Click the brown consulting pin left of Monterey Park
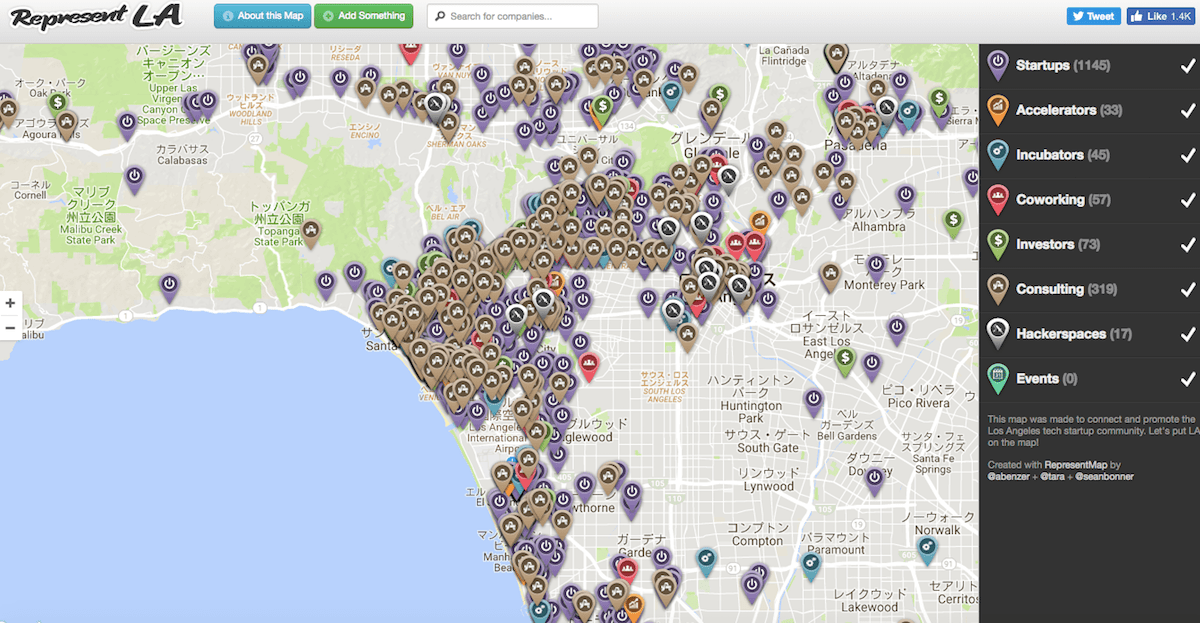The image size is (1200, 623). 830,276
